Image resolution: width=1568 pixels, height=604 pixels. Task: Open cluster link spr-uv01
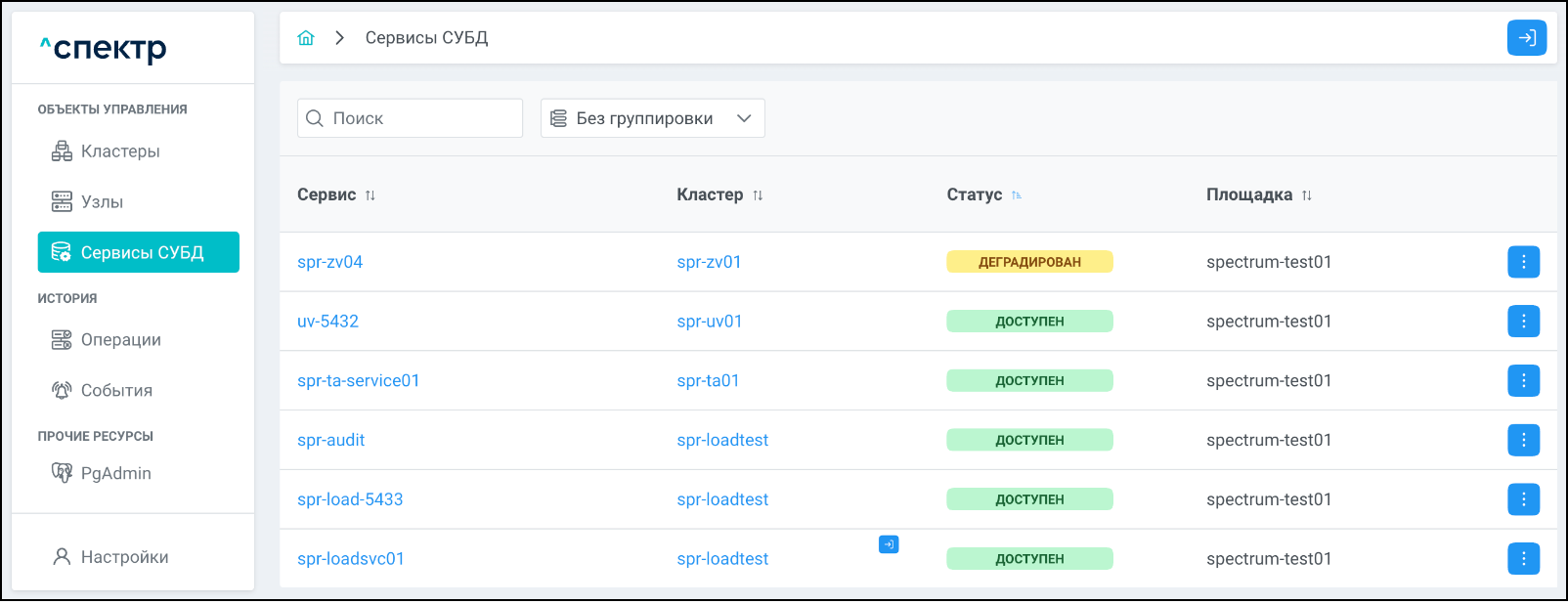click(709, 322)
